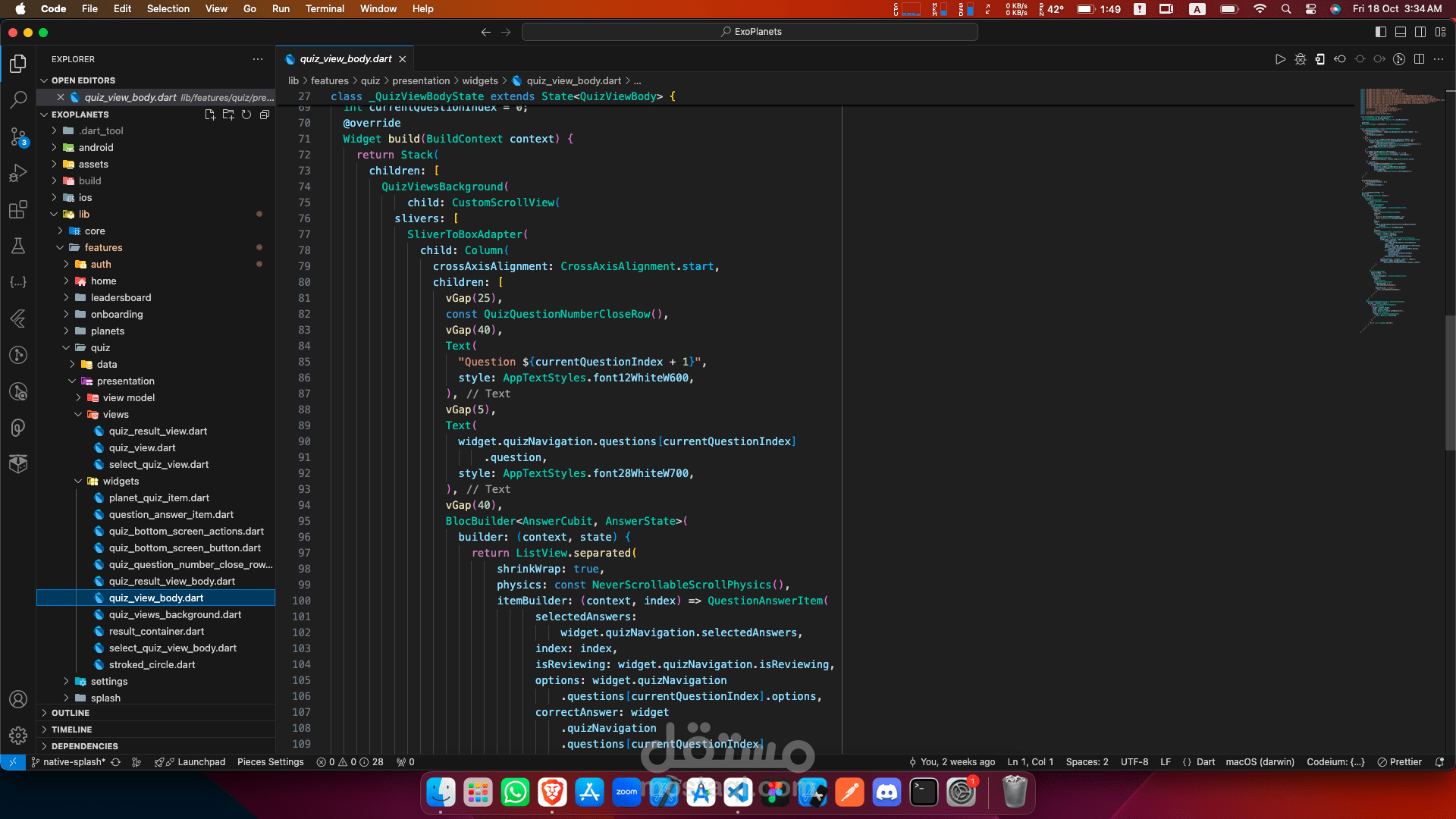
Task: Open the Search view in activity bar
Action: tap(18, 99)
